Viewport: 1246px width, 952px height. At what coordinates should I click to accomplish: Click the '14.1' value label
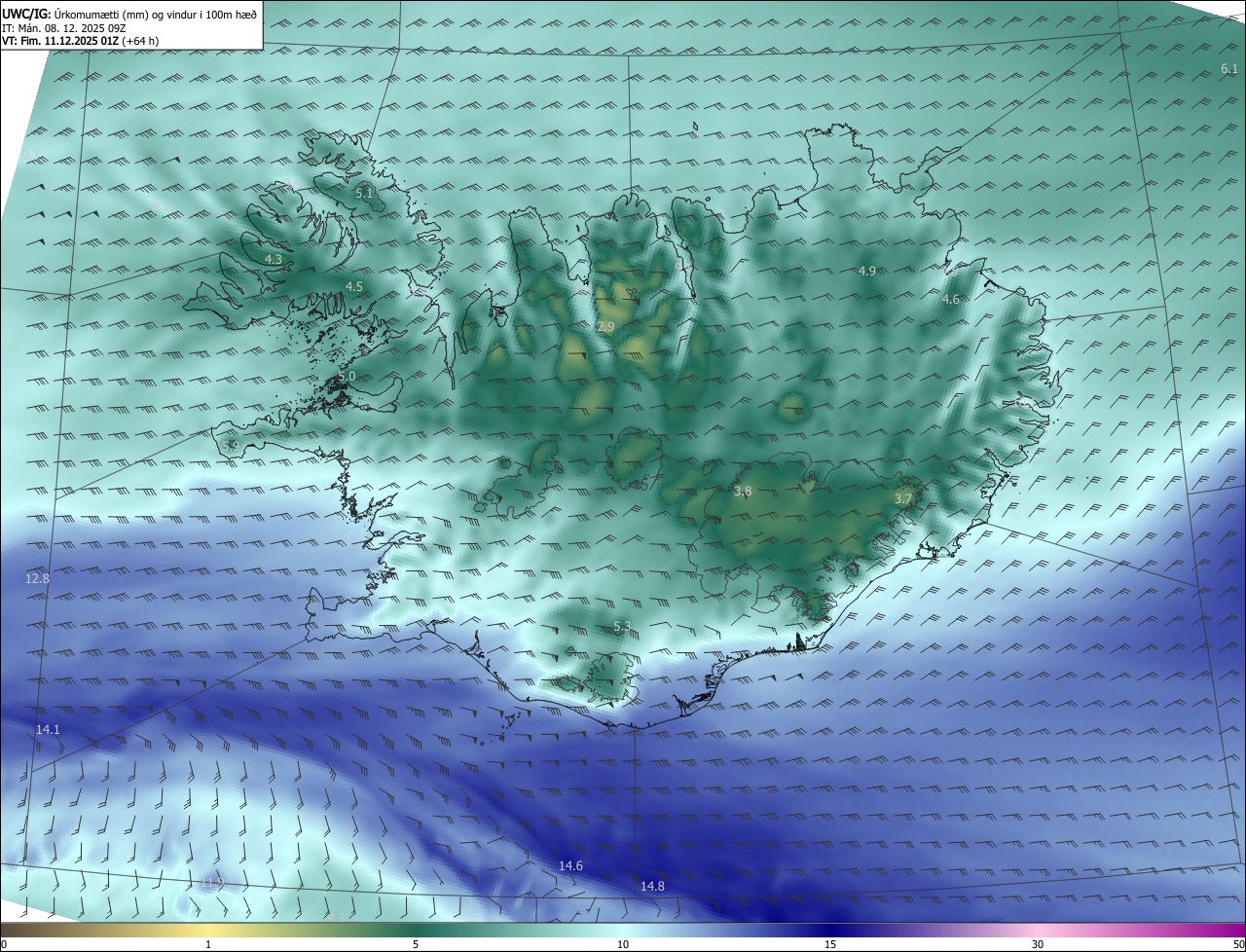pos(48,729)
